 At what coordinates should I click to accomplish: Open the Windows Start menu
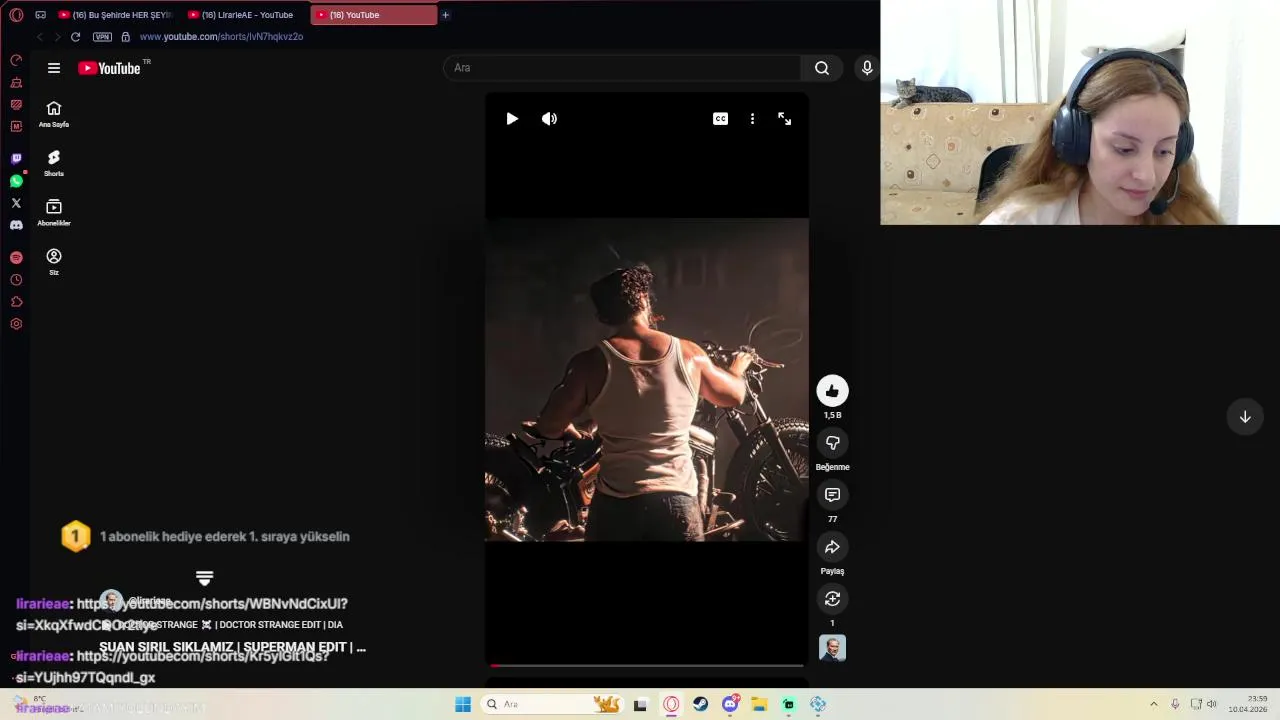[x=463, y=704]
